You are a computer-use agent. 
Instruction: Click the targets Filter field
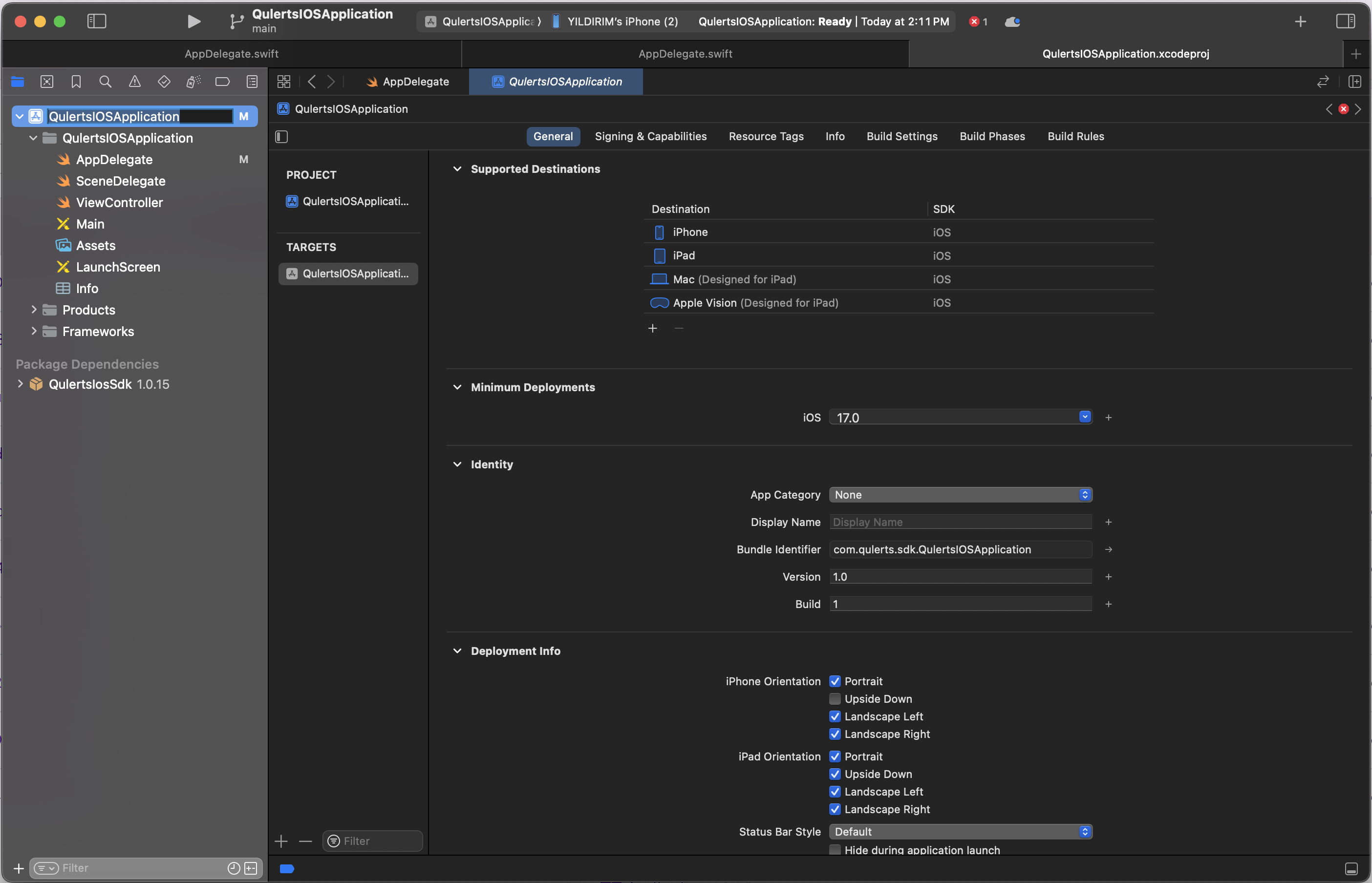373,841
